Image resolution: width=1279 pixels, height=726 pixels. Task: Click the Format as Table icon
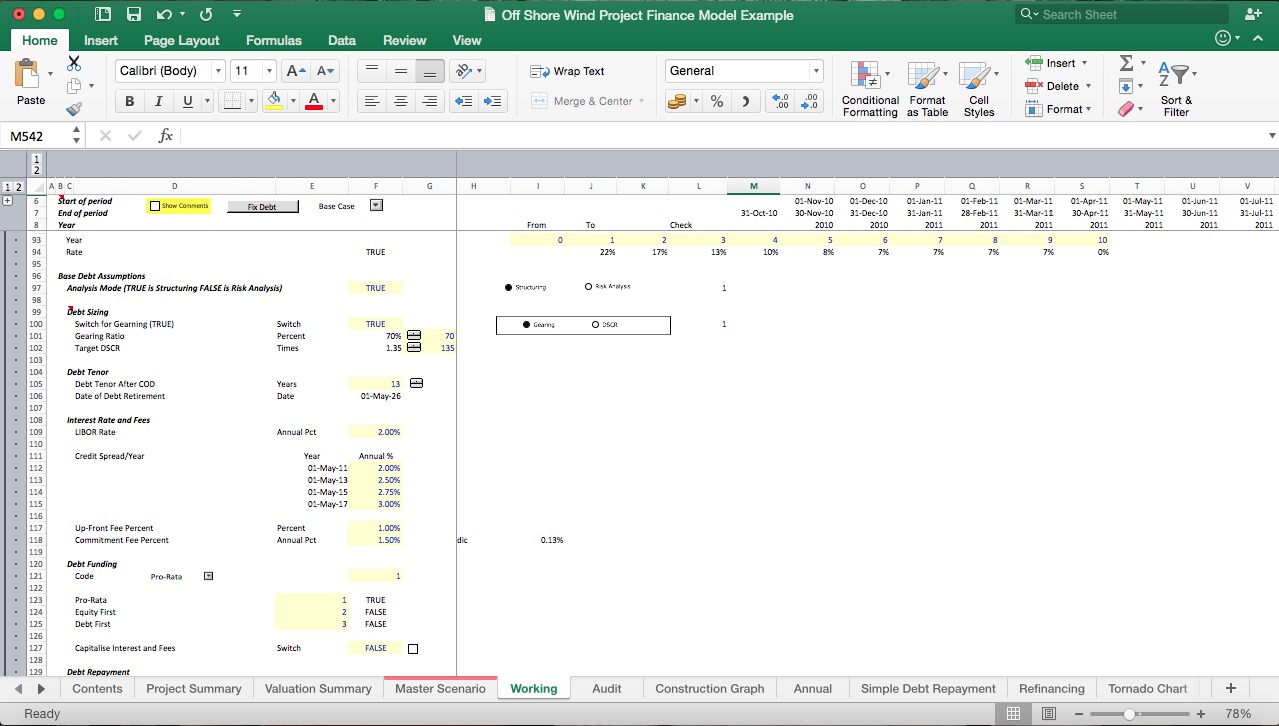pos(926,88)
